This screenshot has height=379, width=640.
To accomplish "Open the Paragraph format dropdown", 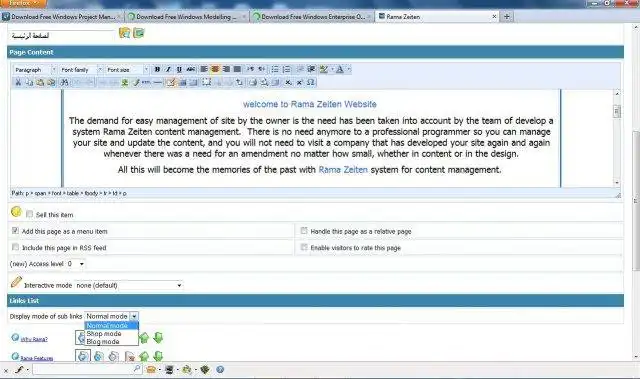I will tap(35, 70).
